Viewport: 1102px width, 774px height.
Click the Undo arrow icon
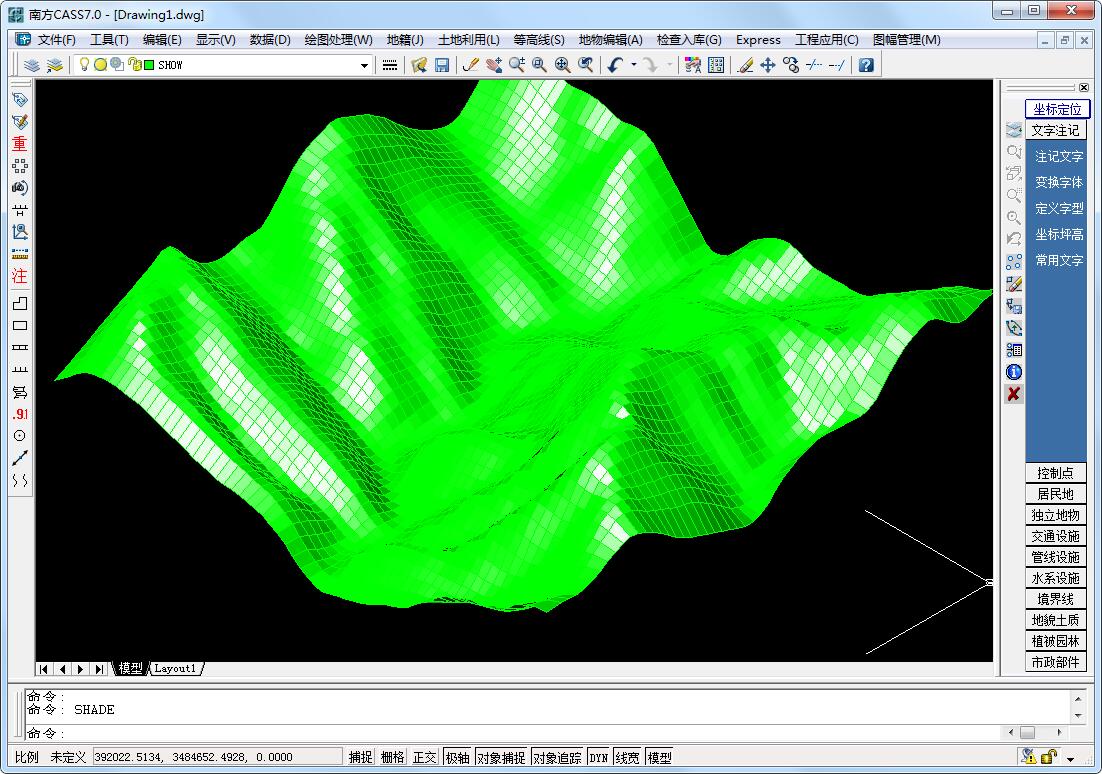614,65
